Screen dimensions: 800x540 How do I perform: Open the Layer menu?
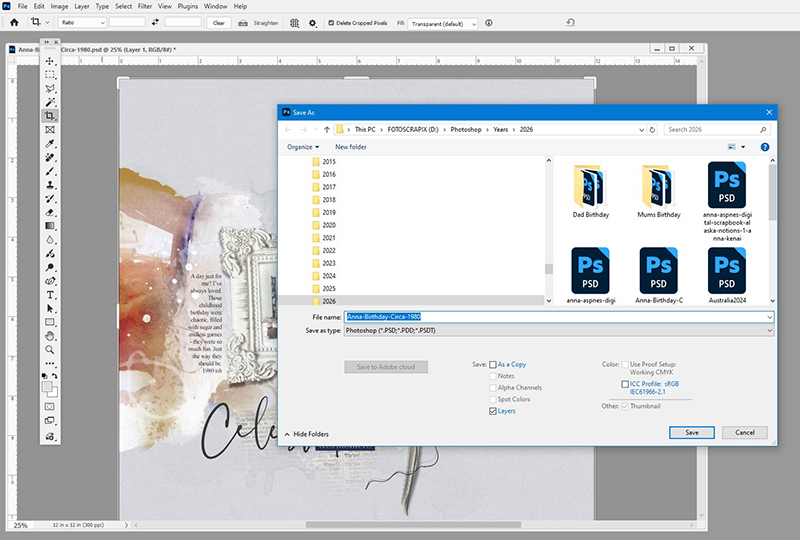82,6
